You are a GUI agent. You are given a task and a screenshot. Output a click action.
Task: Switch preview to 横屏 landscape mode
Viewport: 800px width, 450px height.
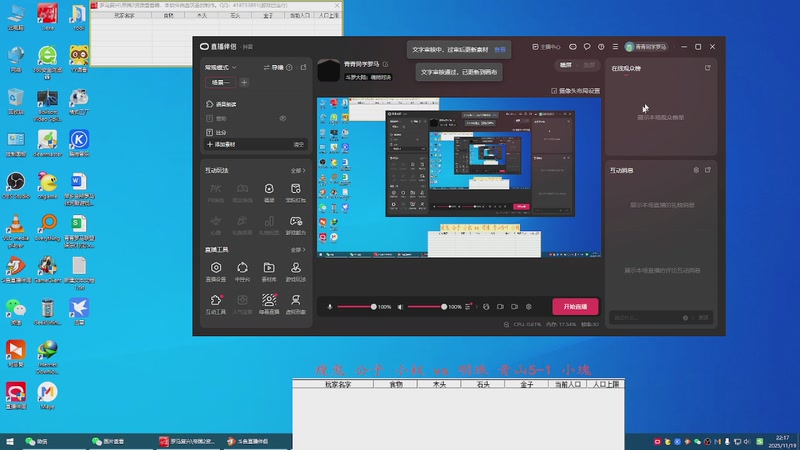pyautogui.click(x=566, y=65)
